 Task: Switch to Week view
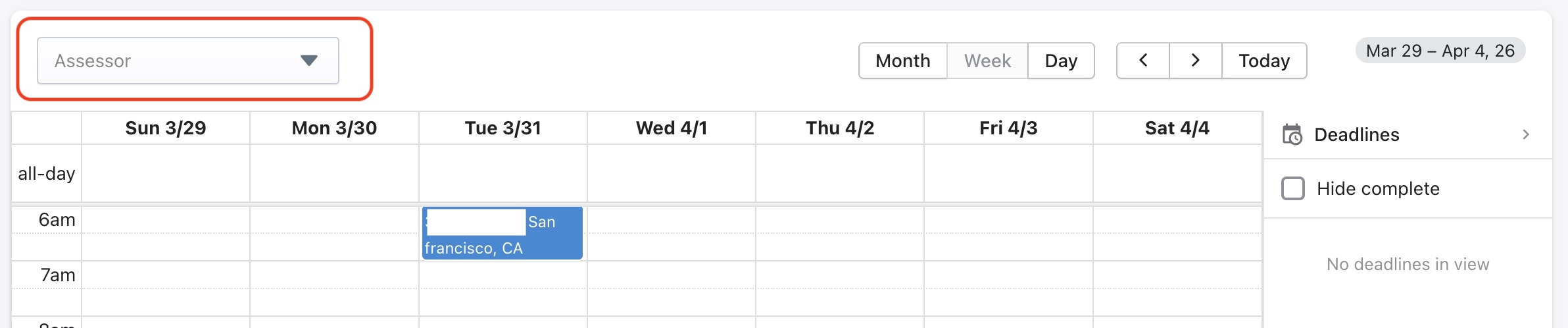[x=987, y=61]
